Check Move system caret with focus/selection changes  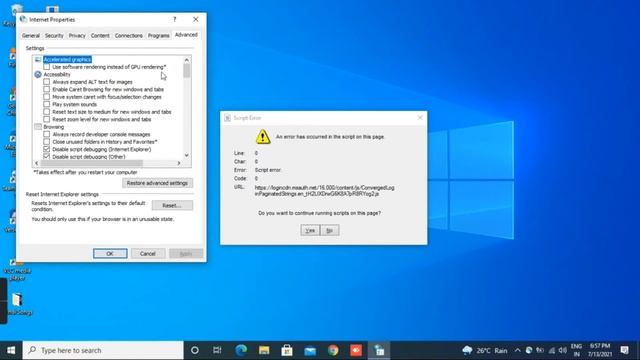coord(47,97)
